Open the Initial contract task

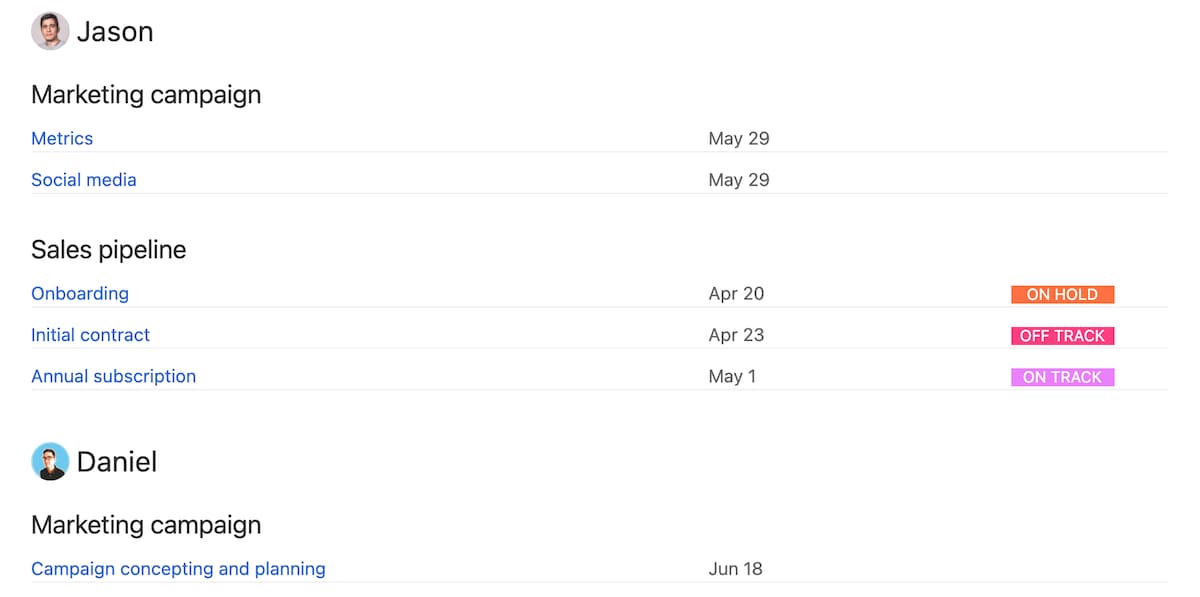tap(90, 334)
